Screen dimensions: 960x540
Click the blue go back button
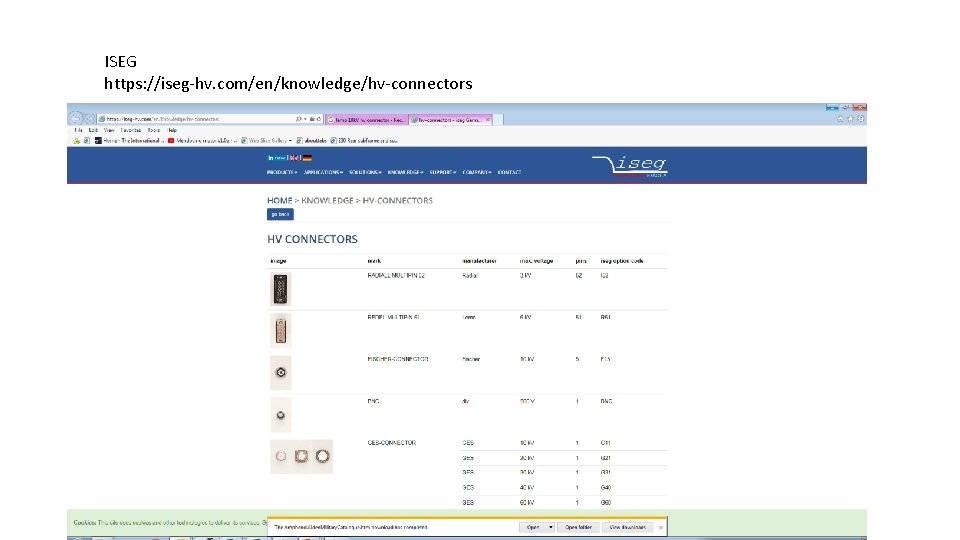click(280, 214)
